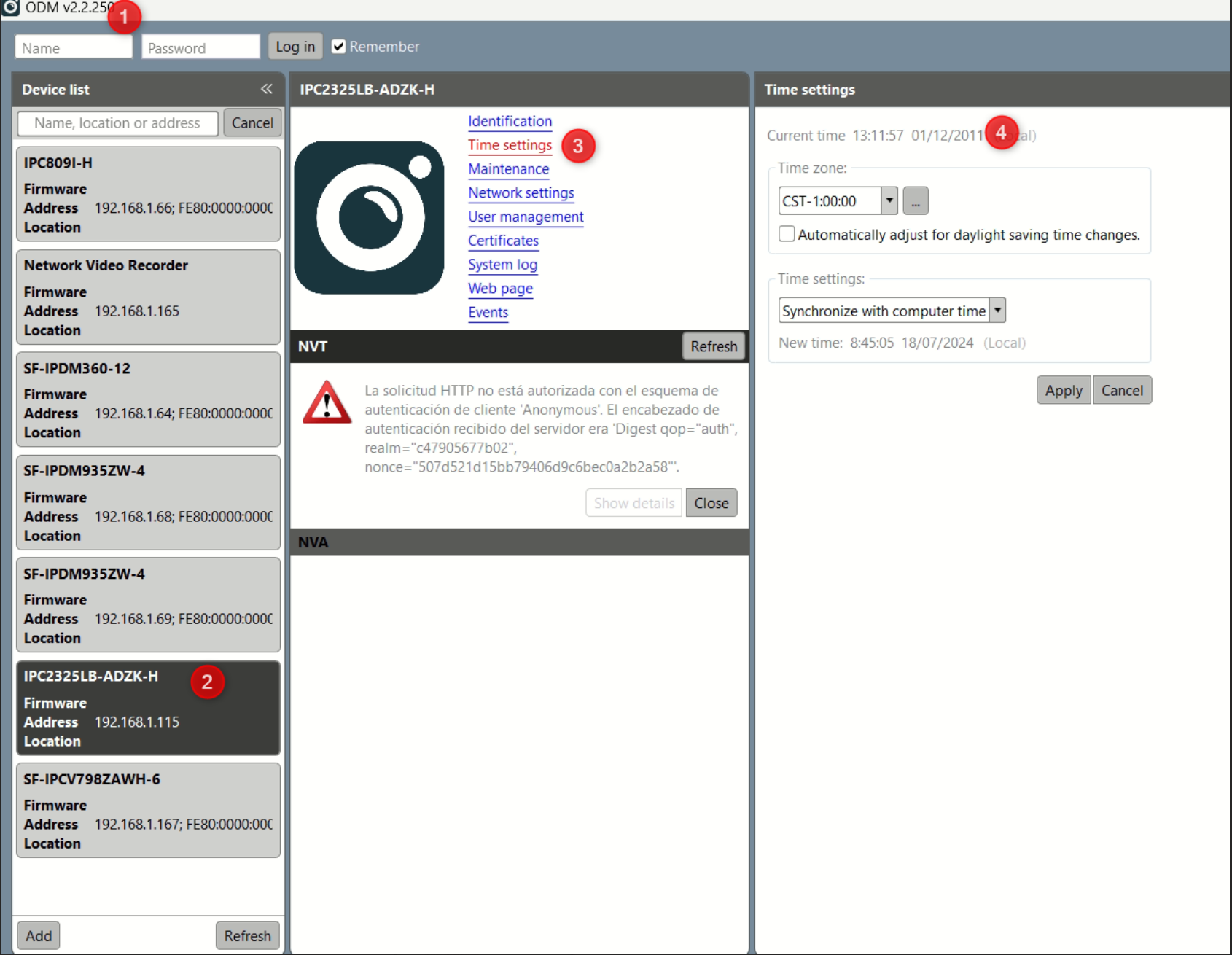Expand the Synchronize with computer time dropdown
The width and height of the screenshot is (1232, 955).
997,311
